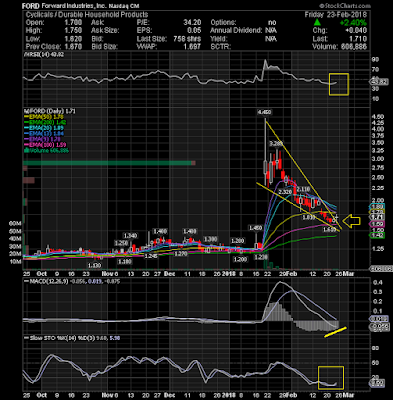The image size is (393, 400).
Task: Click the 4.50 value on the price axis
Action: [377, 117]
